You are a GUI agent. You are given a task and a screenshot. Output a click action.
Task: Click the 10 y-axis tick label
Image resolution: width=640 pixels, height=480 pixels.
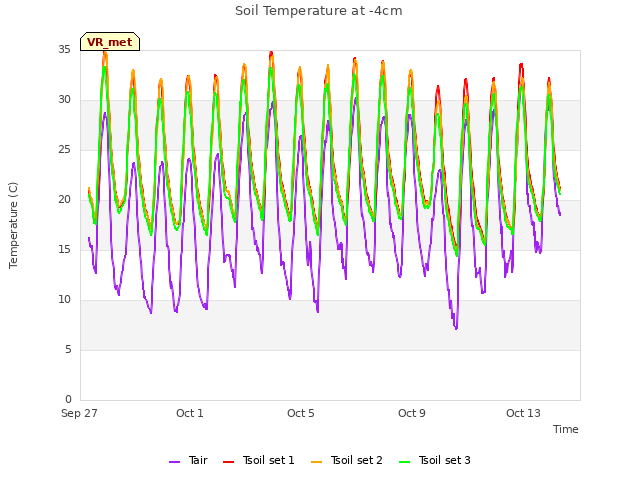point(64,300)
